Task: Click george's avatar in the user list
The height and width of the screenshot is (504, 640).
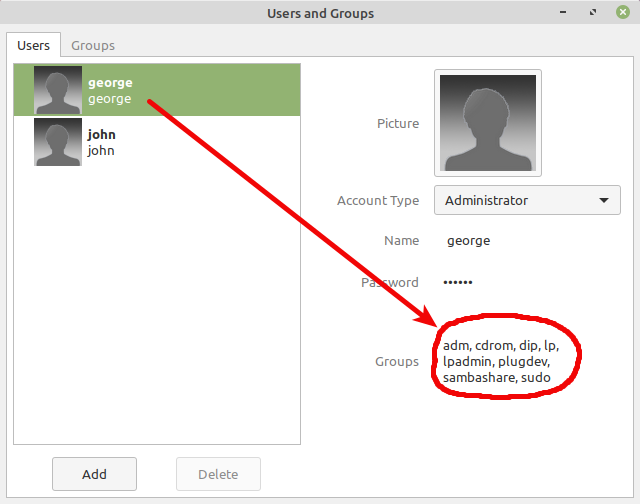Action: 58,90
